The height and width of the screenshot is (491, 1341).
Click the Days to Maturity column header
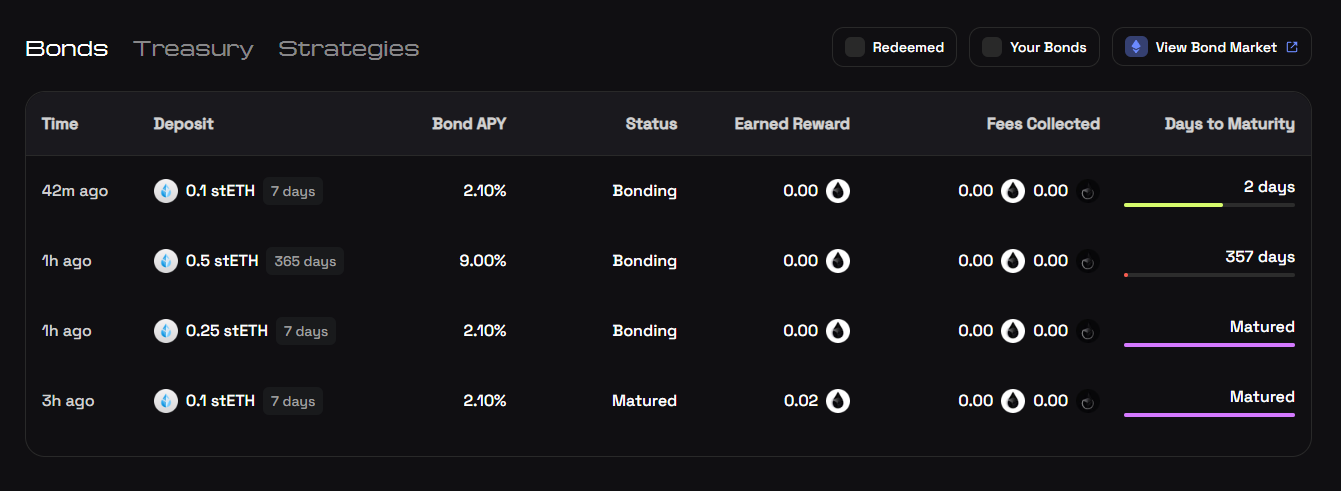(1230, 124)
